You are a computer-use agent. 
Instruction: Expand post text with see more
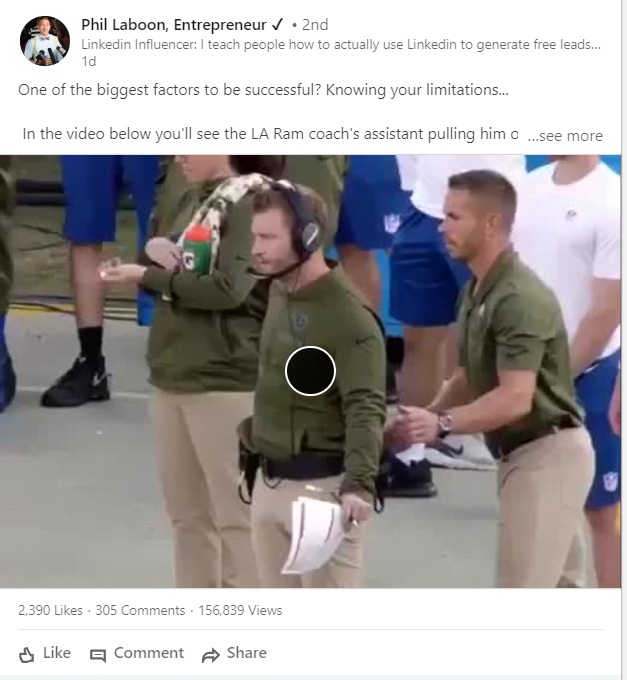(565, 136)
